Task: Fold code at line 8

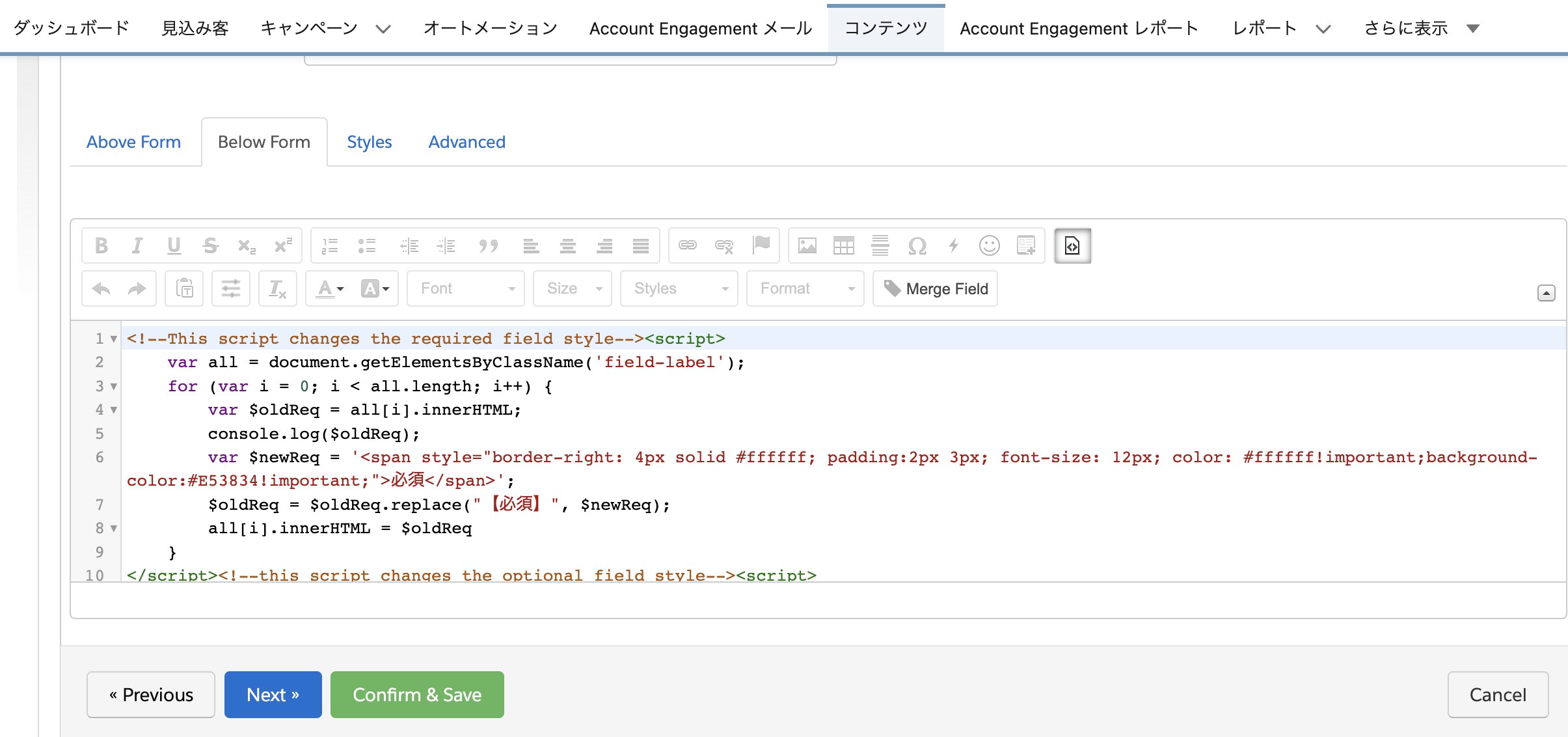Action: click(x=113, y=529)
